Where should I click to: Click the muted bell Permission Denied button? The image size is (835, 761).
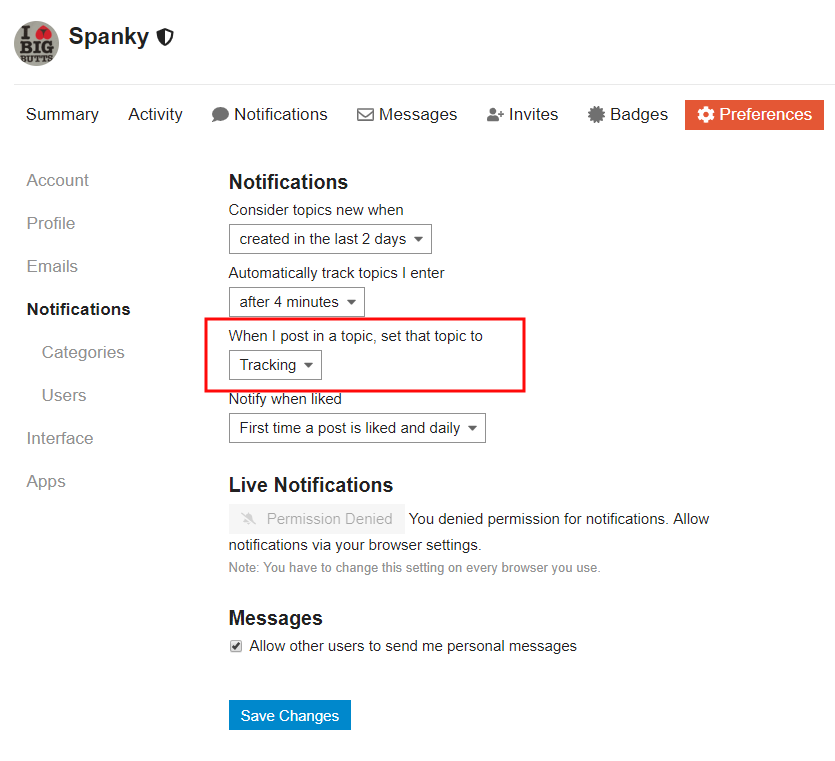point(317,519)
